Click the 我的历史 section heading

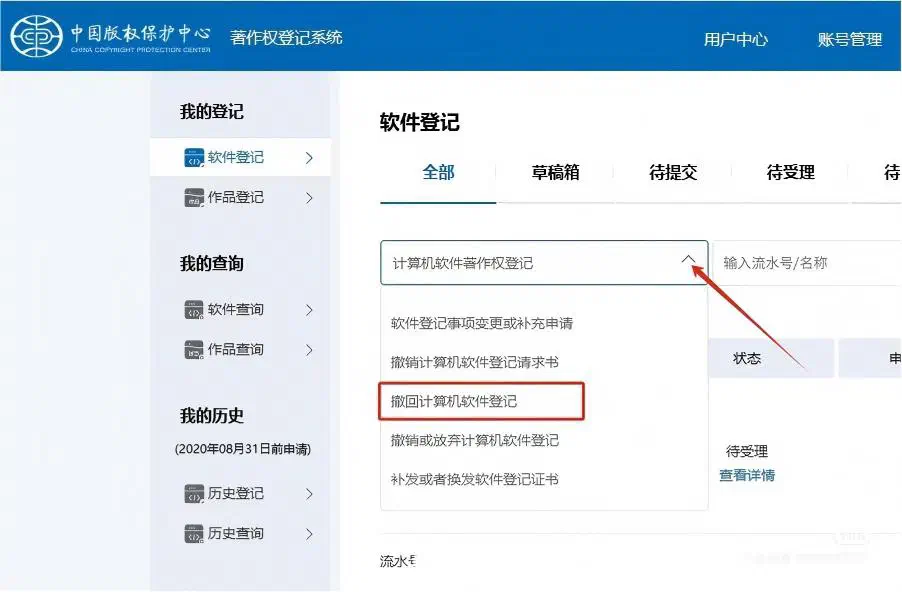tap(212, 416)
